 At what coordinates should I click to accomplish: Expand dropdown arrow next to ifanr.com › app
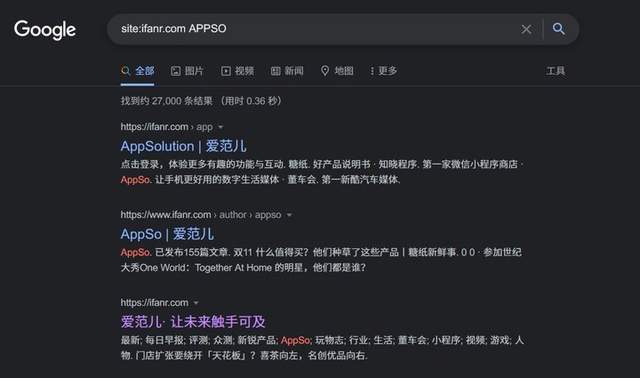(x=221, y=127)
